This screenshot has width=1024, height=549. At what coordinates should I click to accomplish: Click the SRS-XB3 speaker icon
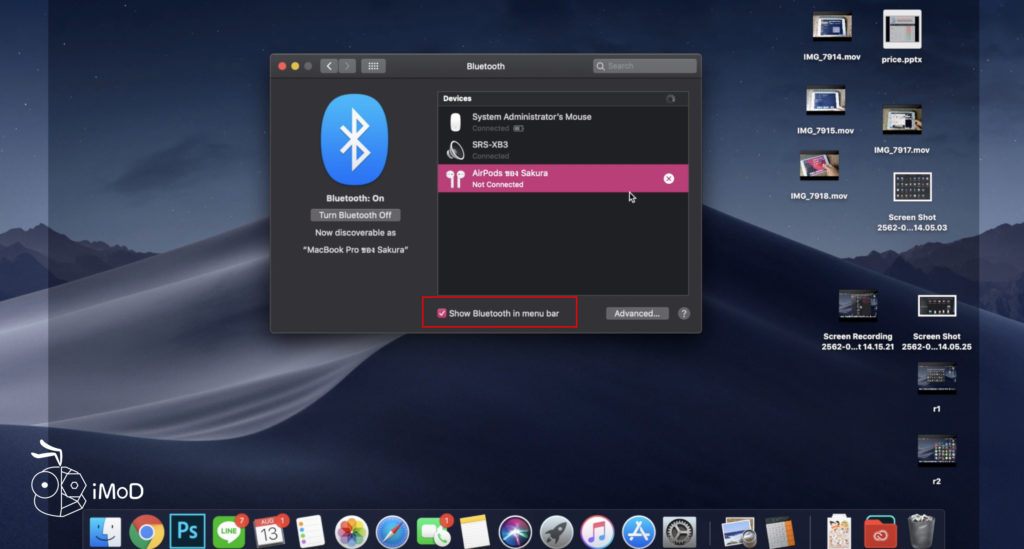pyautogui.click(x=455, y=150)
